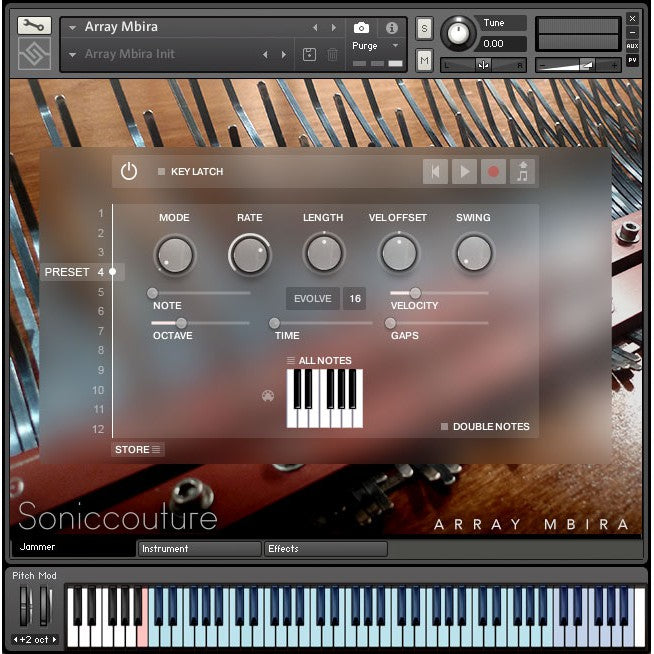Select preset slot 1
The image size is (654, 654).
(x=101, y=213)
